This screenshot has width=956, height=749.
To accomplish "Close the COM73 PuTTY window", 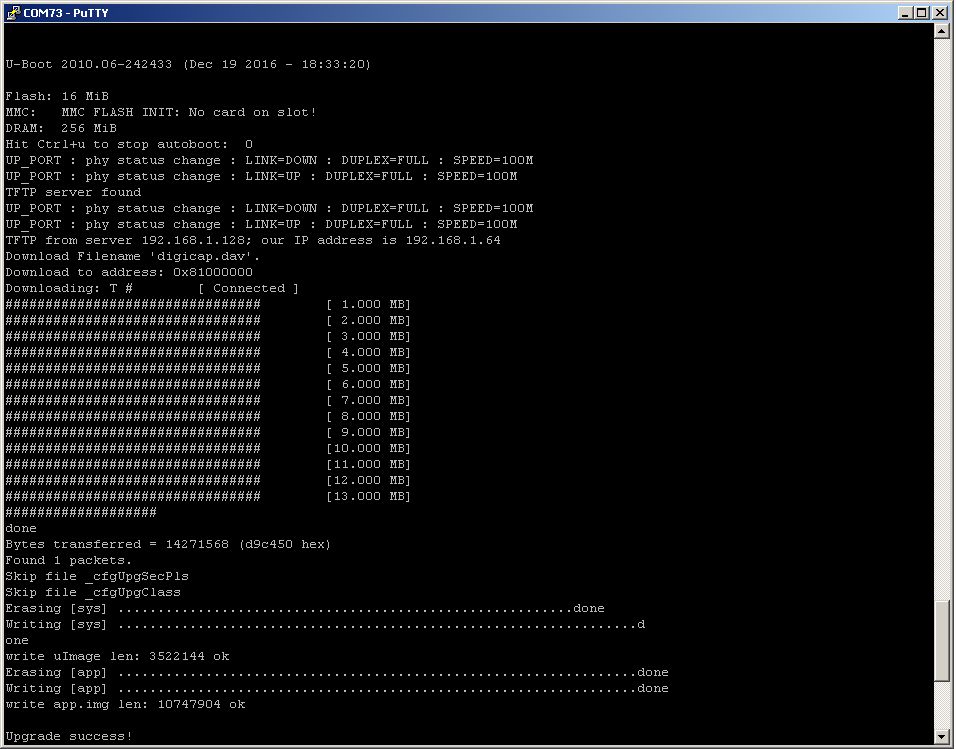I will click(940, 12).
